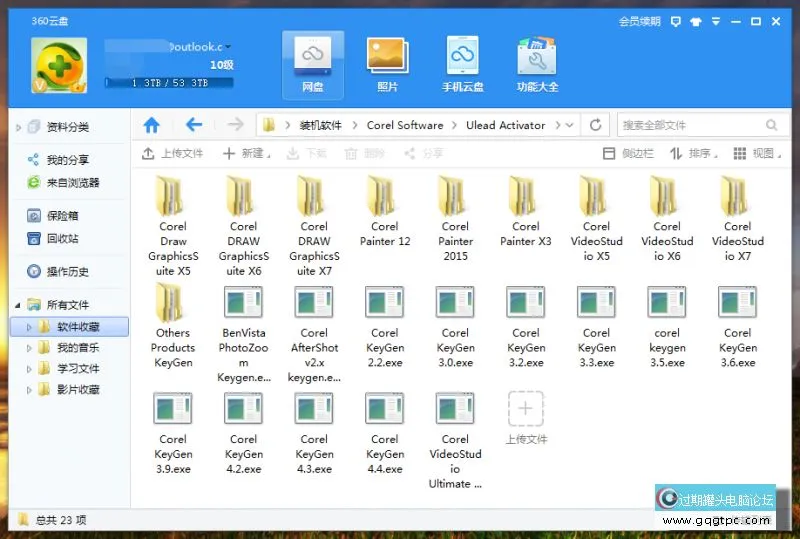Select corel keygen 3.5.exe file

point(667,327)
